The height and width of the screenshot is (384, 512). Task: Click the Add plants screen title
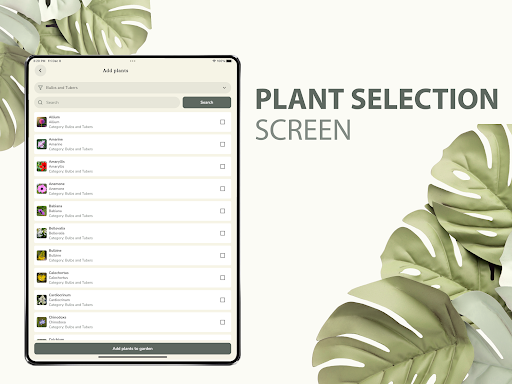click(115, 71)
